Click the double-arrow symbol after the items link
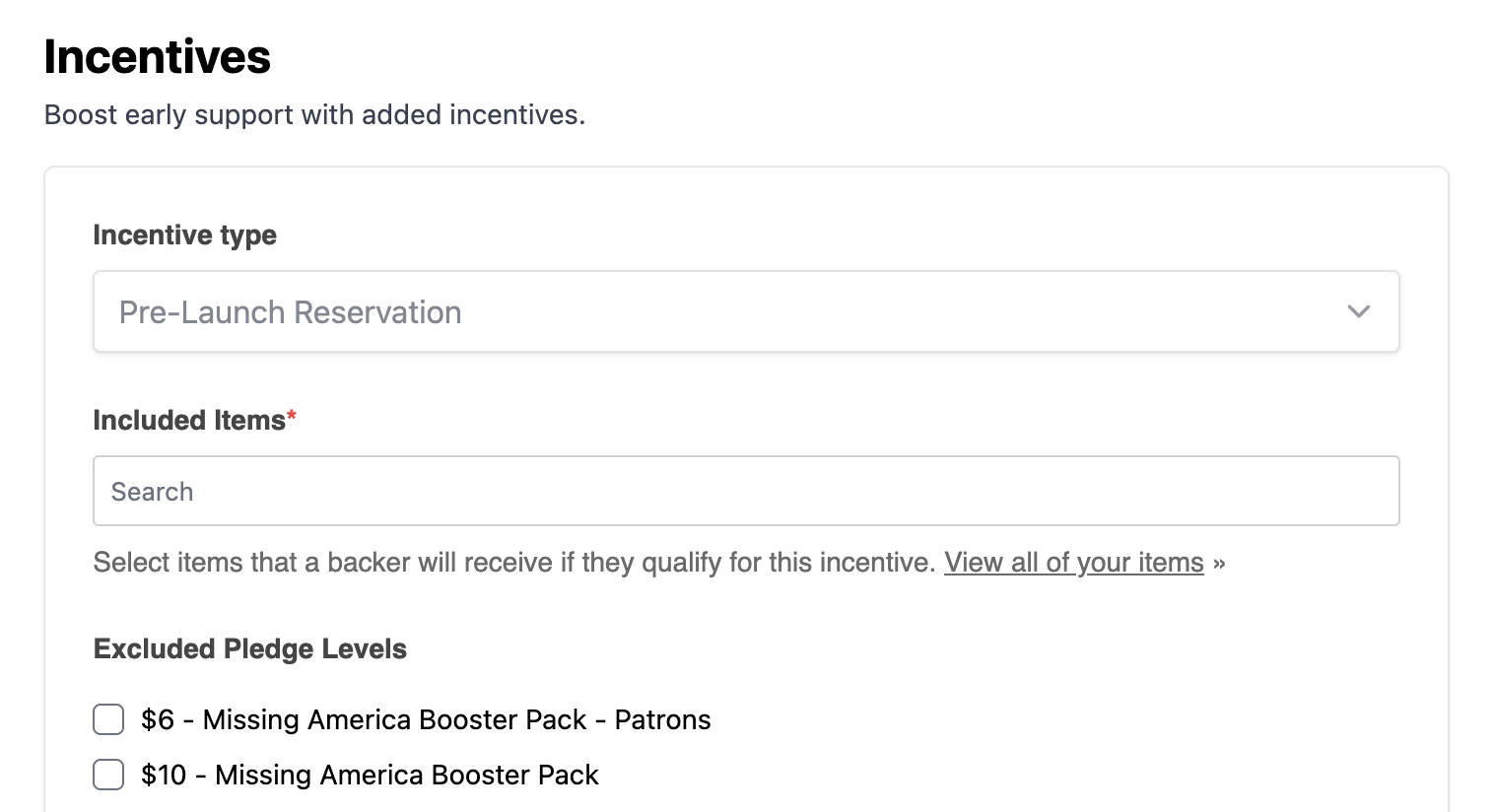Viewport: 1494px width, 812px height. point(1219,564)
